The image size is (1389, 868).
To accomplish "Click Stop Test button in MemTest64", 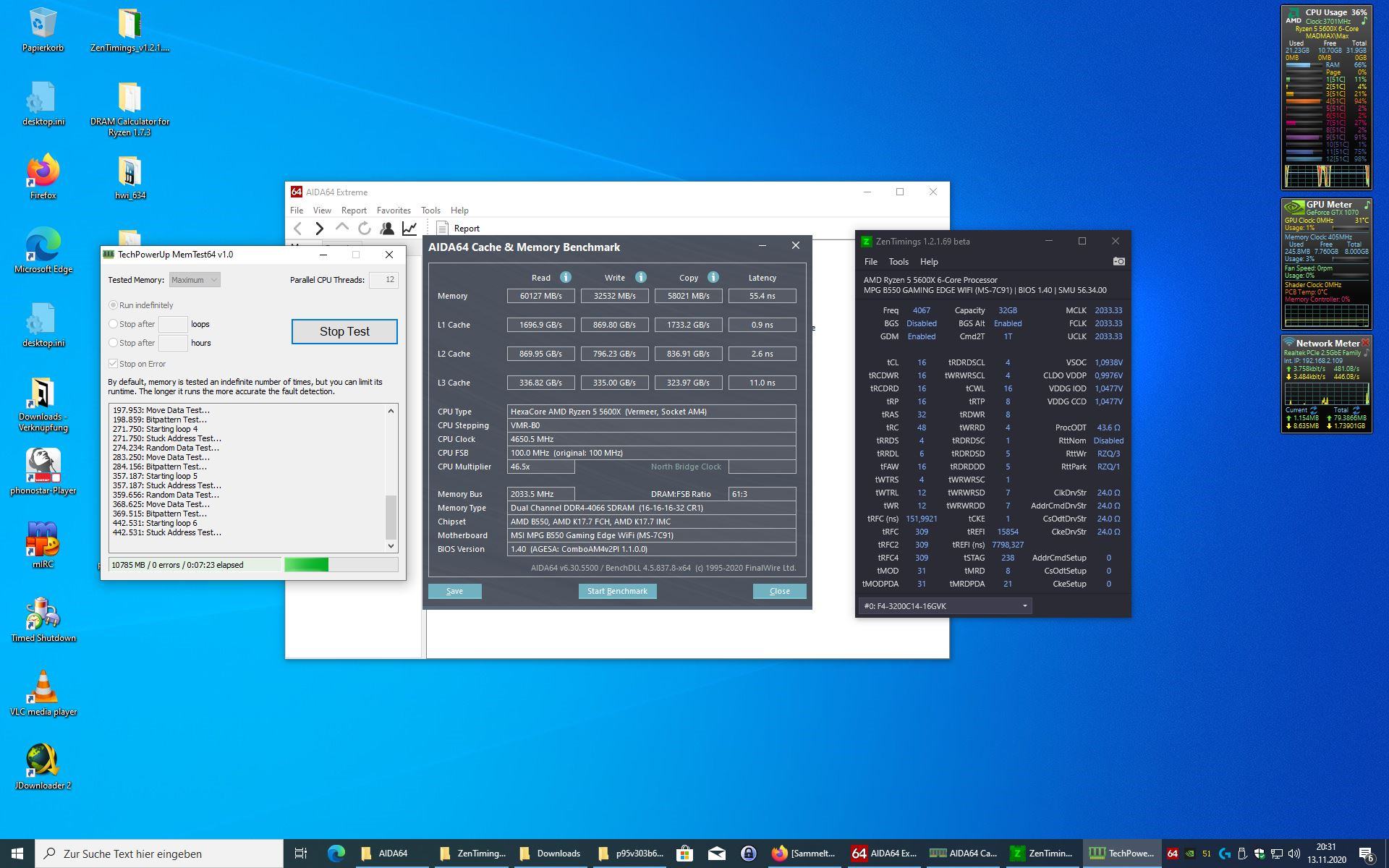I will tap(344, 331).
